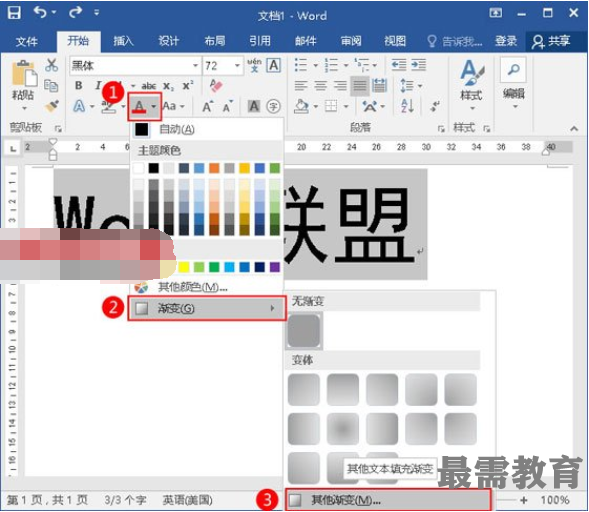Viewport: 589px width, 512px height.
Task: Open the Change Case Aa menu
Action: click(173, 106)
